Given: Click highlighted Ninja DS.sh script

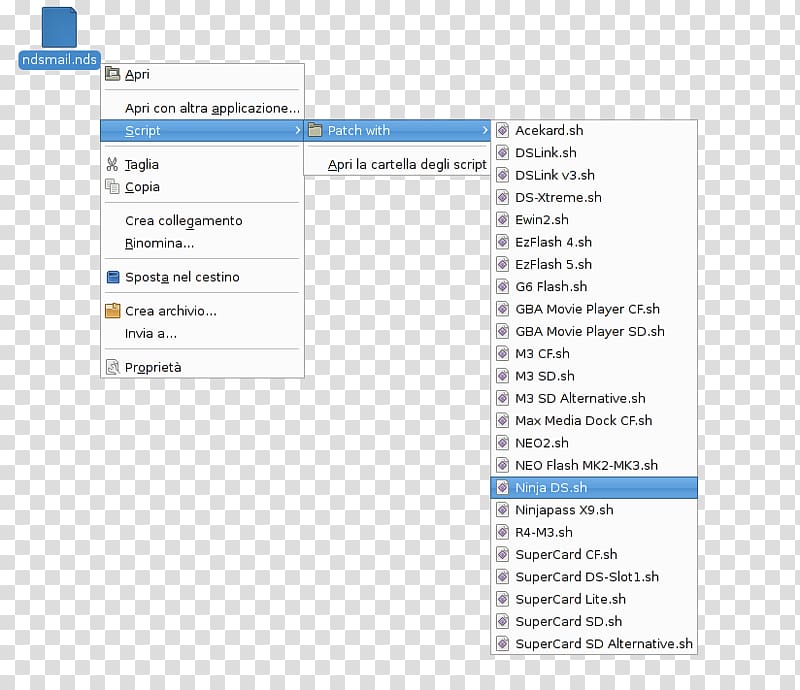Looking at the screenshot, I should click(594, 488).
